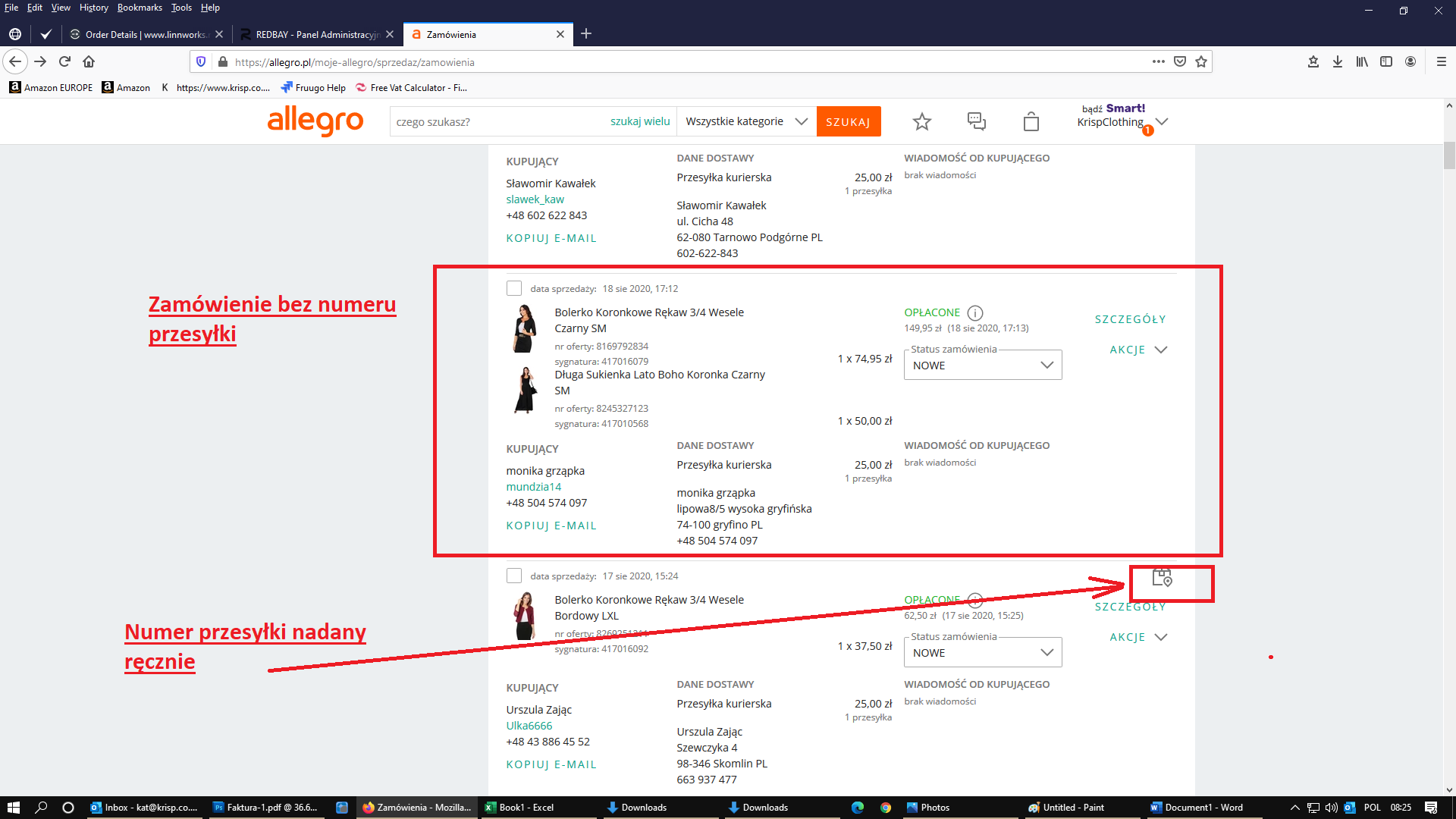Go to Firefox home page icon
This screenshot has height=819, width=1456.
(89, 61)
